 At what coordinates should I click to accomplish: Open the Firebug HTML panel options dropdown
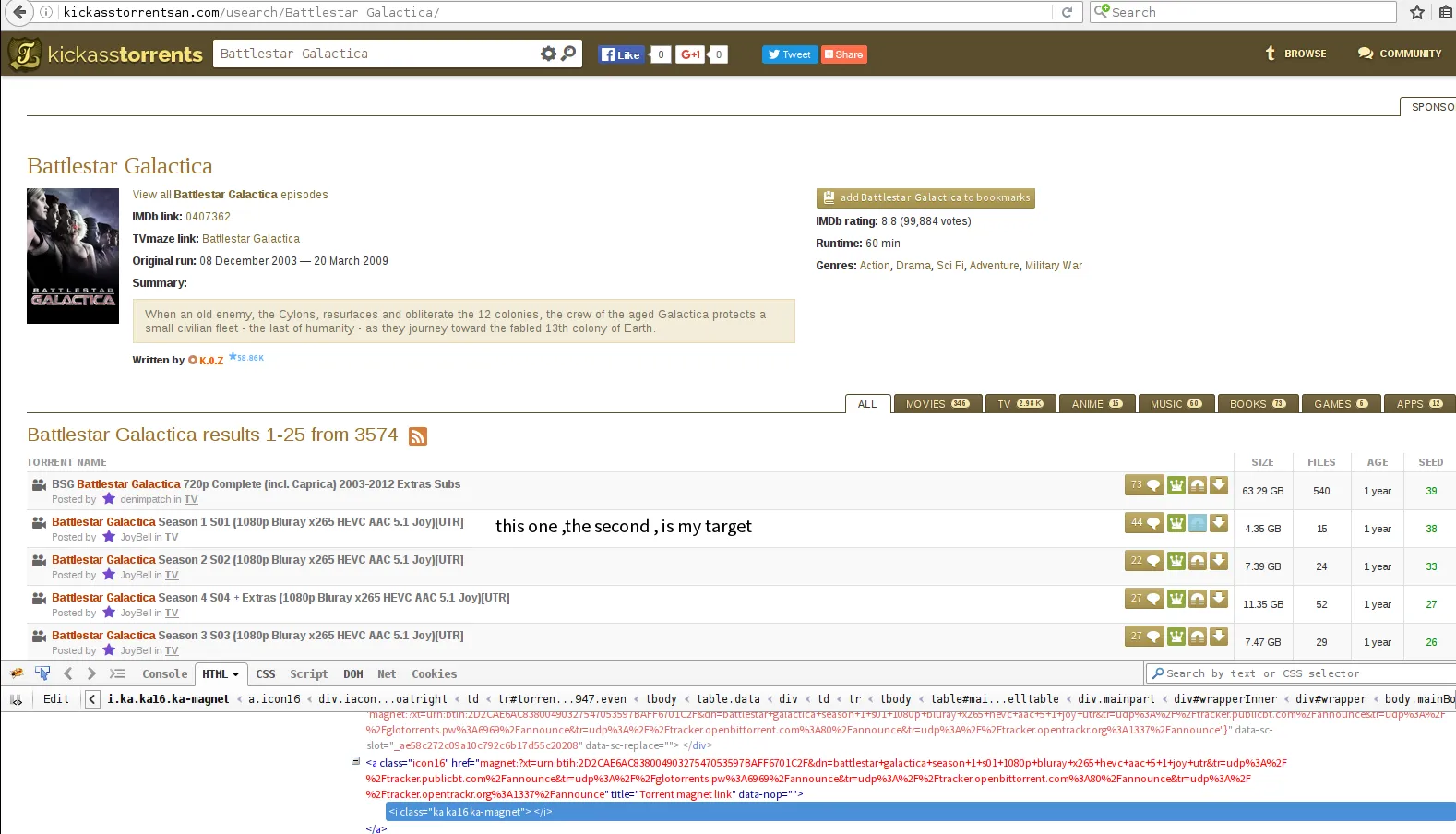tap(235, 674)
